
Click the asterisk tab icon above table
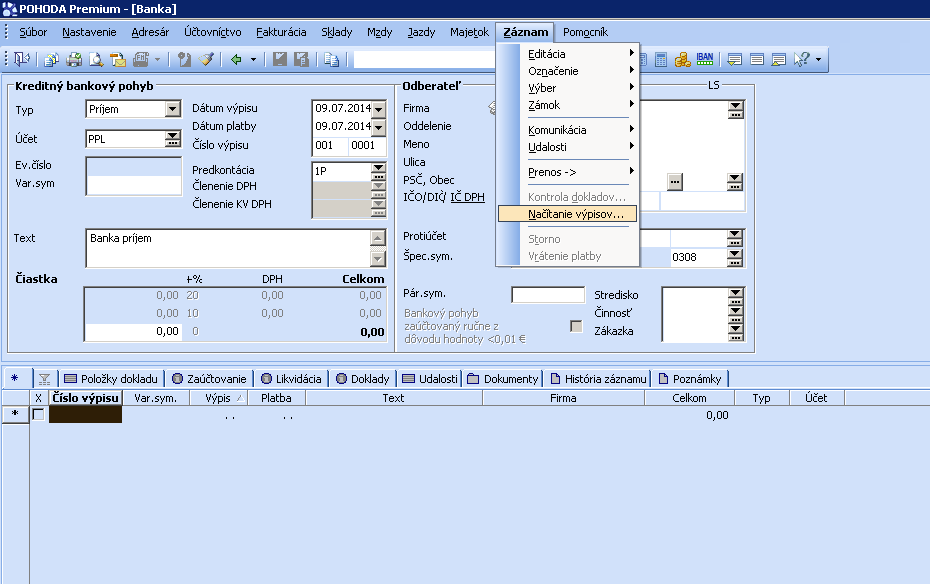pyautogui.click(x=15, y=378)
